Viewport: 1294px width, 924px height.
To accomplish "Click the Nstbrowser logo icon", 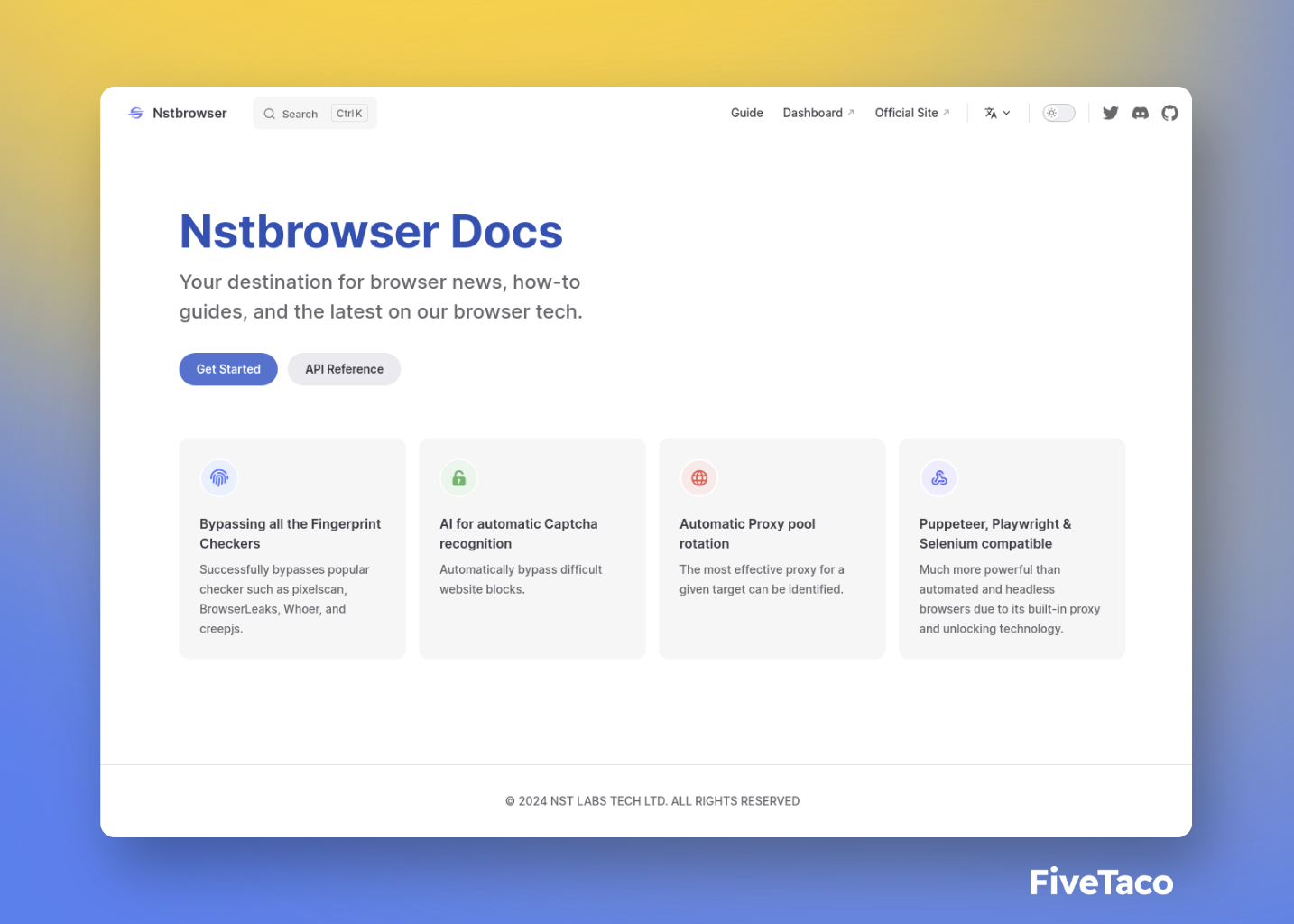I will coord(136,113).
